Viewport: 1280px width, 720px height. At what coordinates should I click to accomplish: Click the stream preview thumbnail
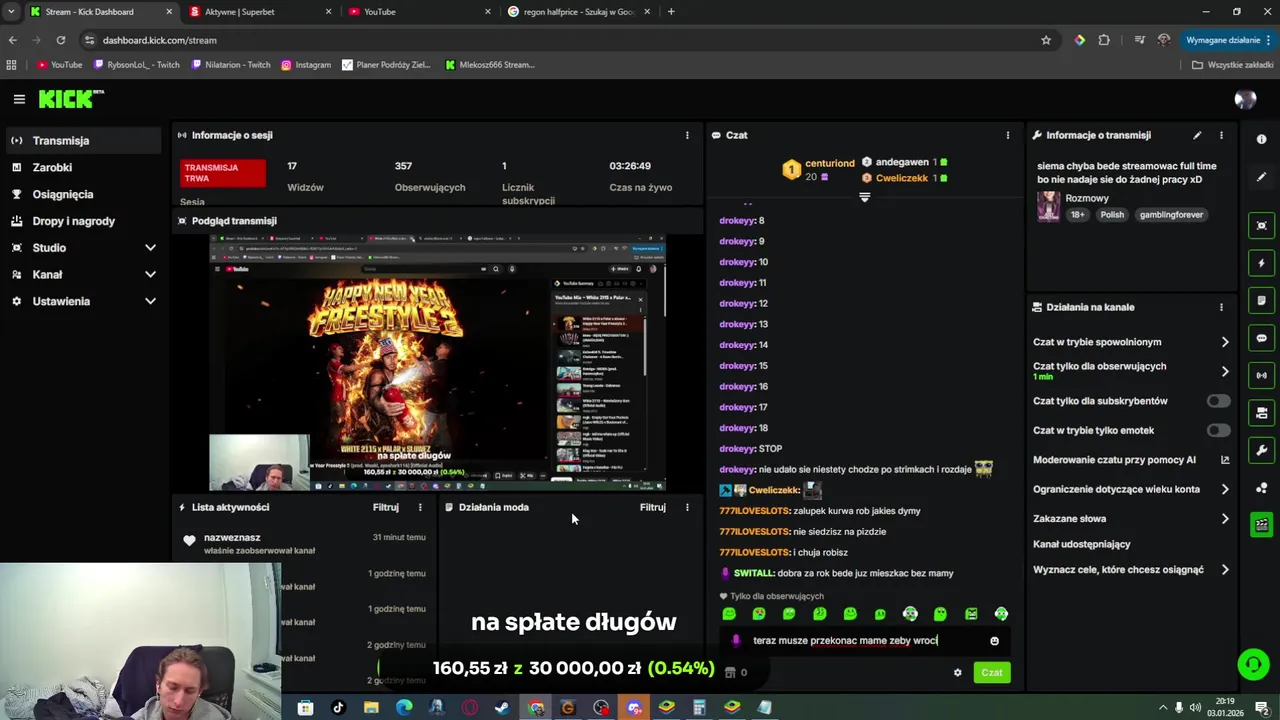pyautogui.click(x=437, y=362)
